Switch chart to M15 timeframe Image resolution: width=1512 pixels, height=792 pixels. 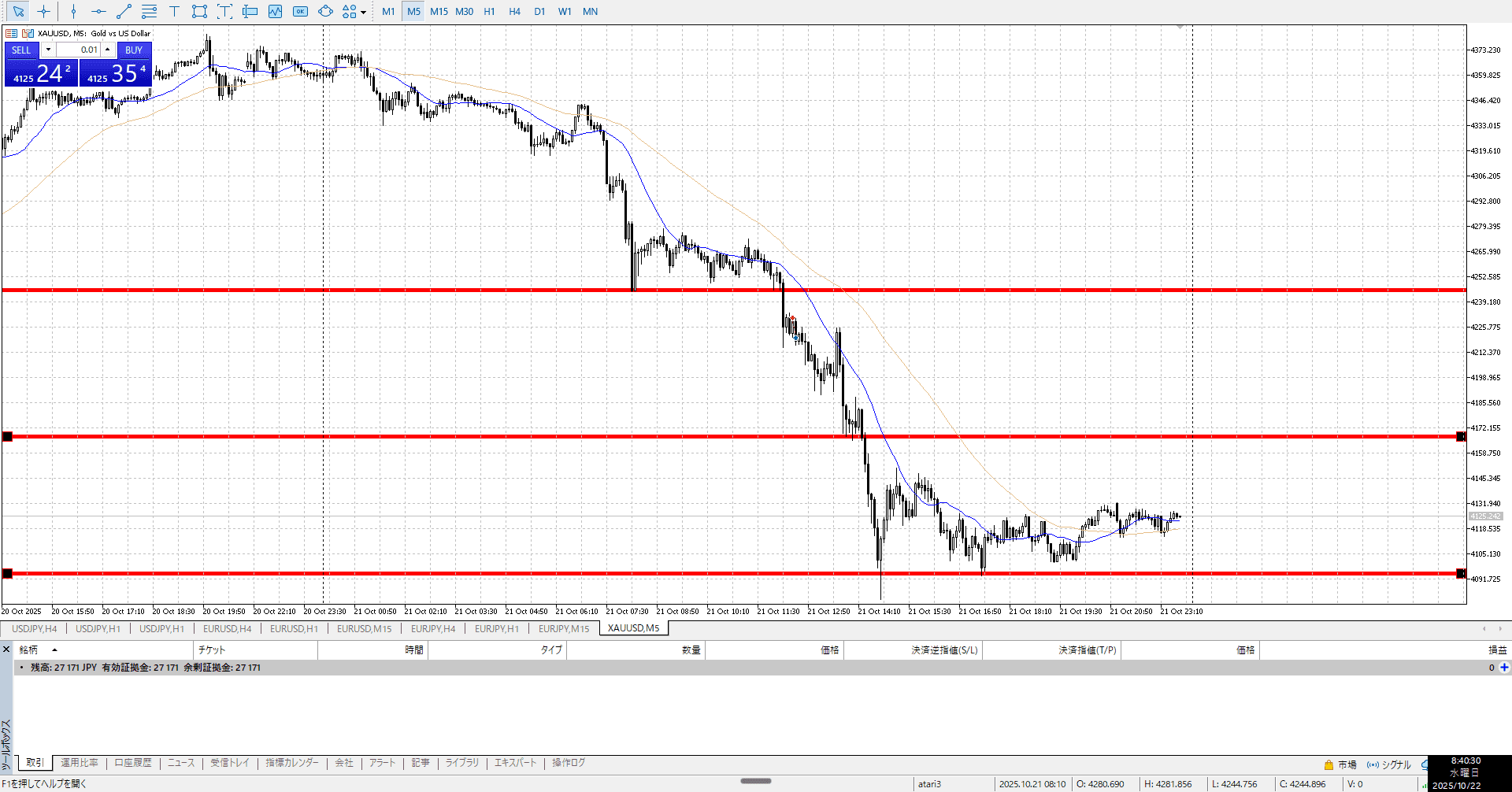[439, 11]
